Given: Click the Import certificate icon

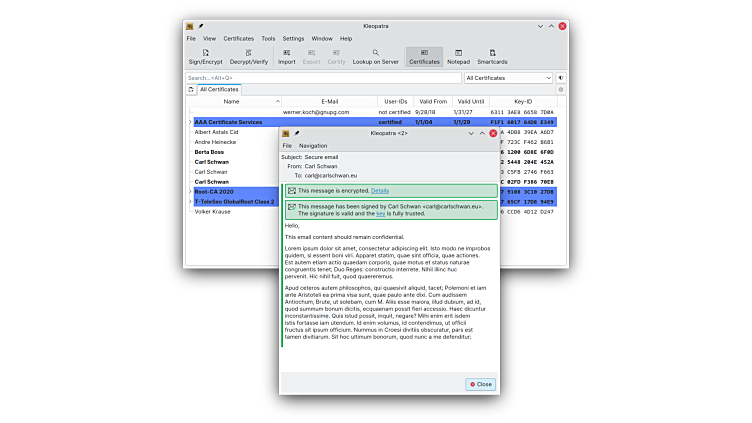Looking at the screenshot, I should pyautogui.click(x=287, y=56).
